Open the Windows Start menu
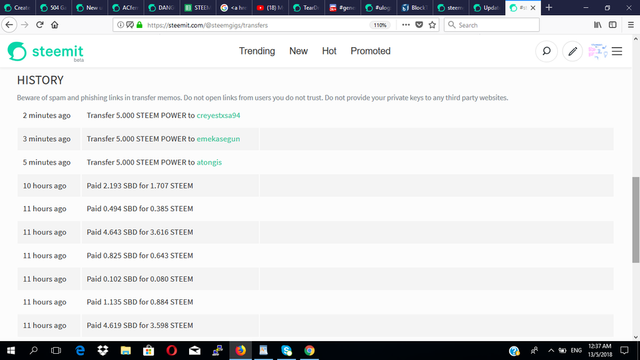 pyautogui.click(x=11, y=351)
